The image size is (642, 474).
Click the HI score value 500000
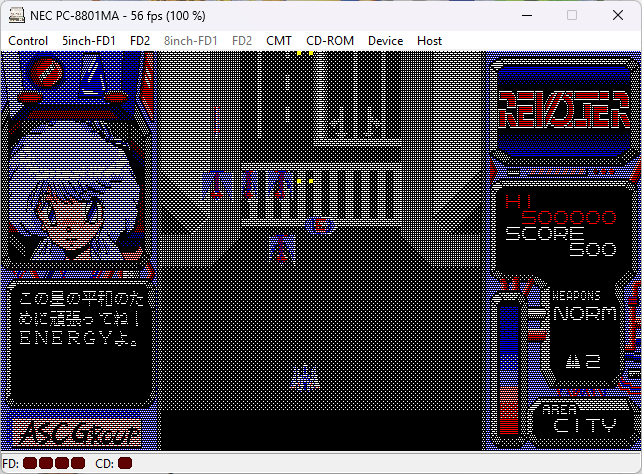pos(569,217)
